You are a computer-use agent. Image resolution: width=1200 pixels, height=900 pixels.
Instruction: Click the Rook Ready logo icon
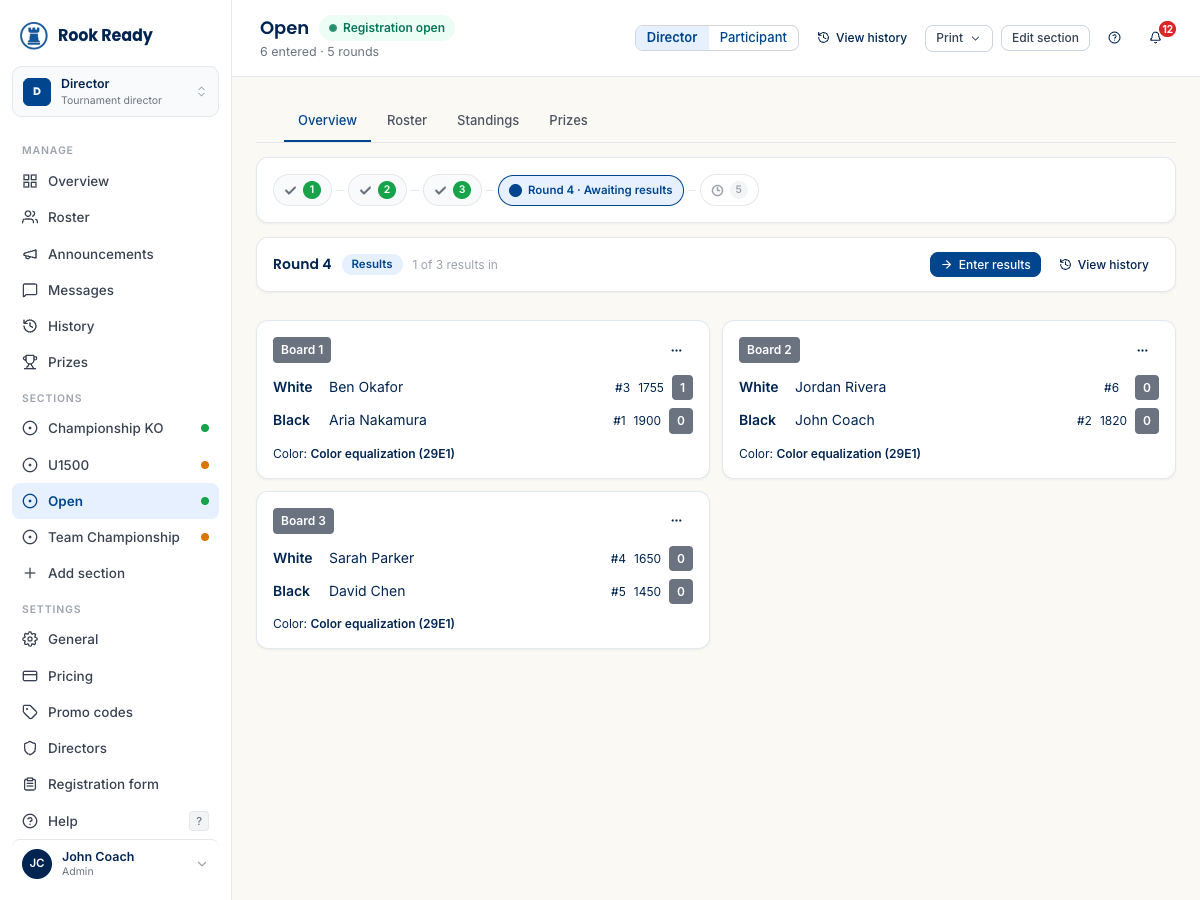(34, 36)
